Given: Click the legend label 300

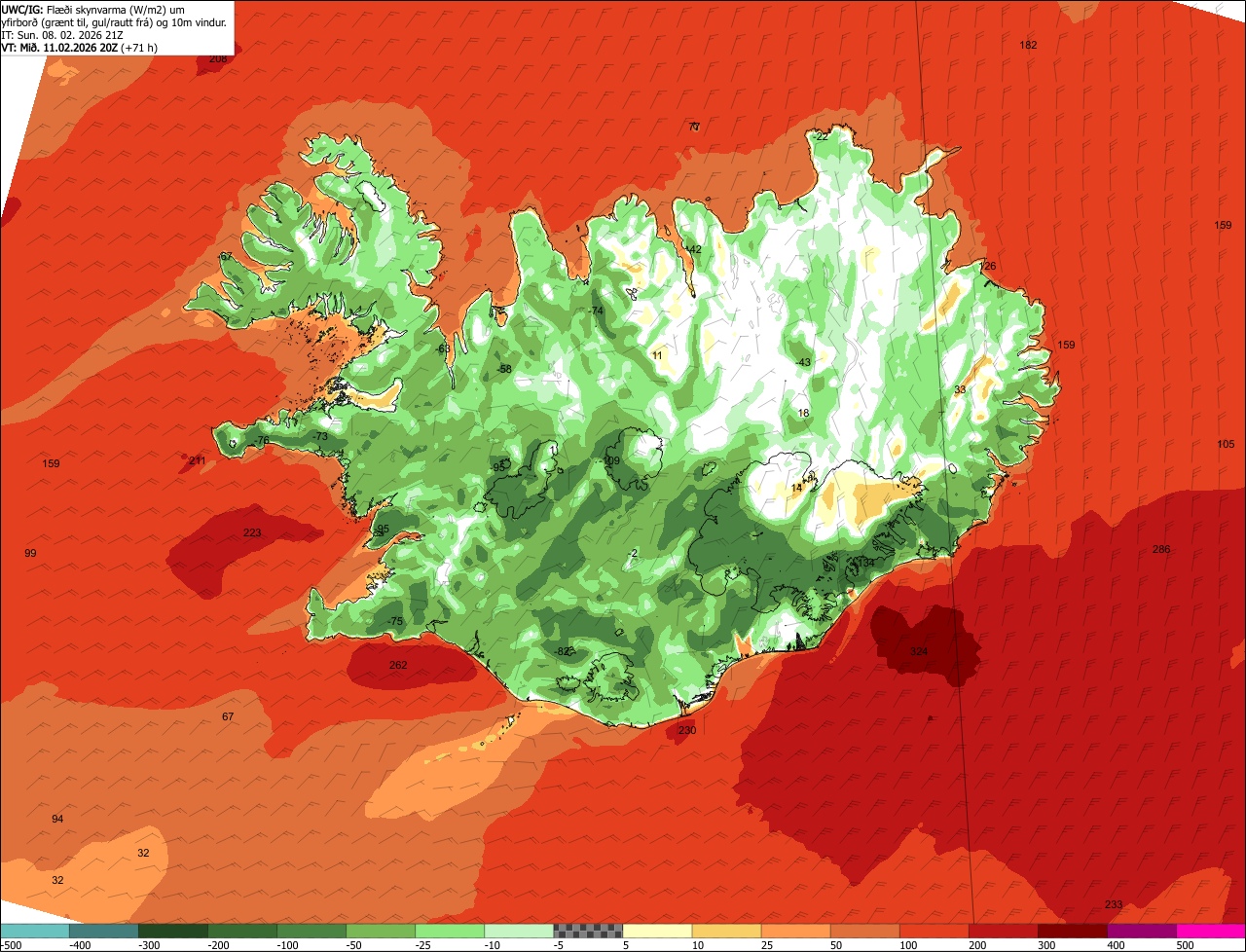Looking at the screenshot, I should click(1046, 945).
